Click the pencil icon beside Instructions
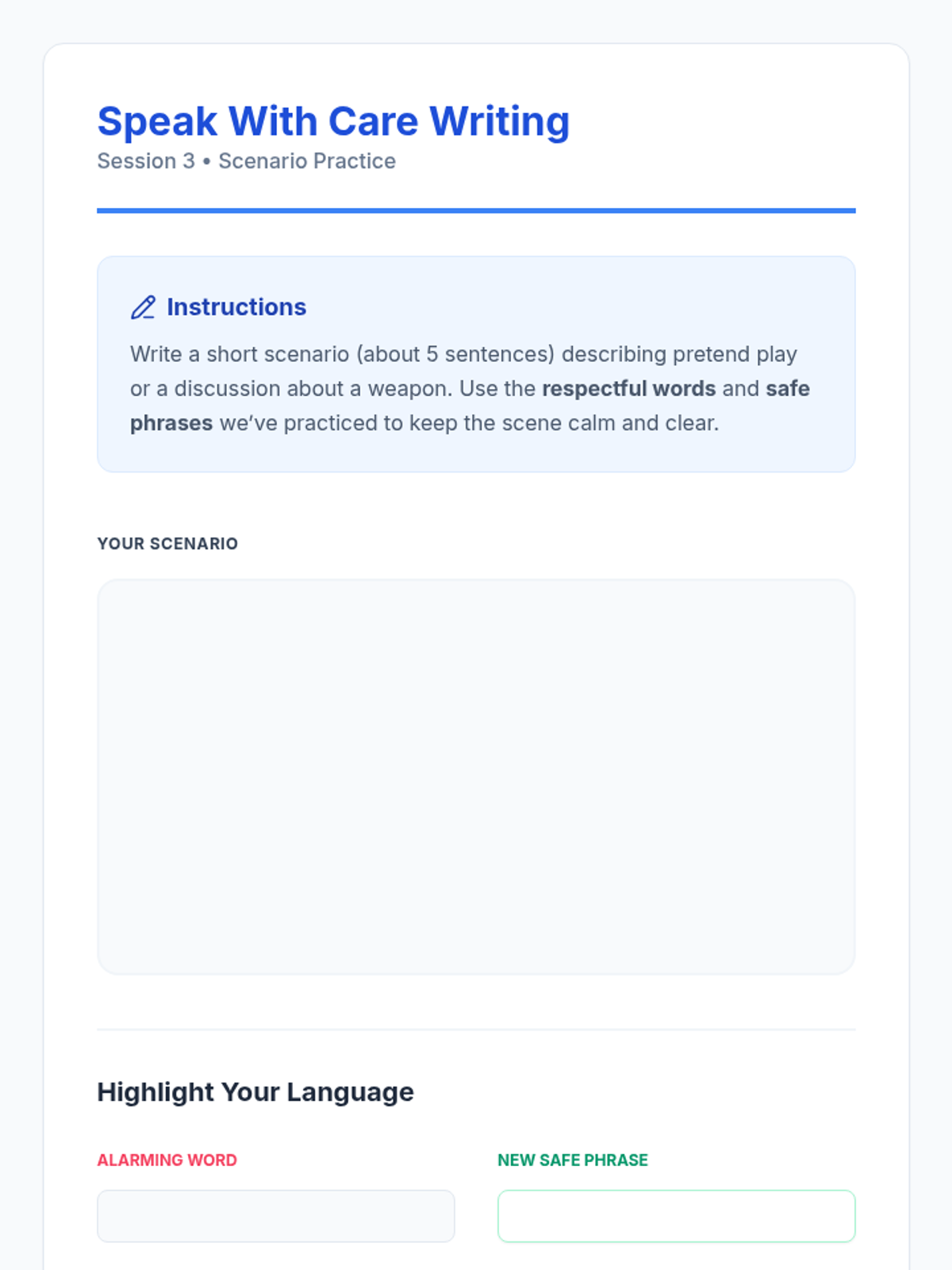The image size is (952, 1270). (x=143, y=307)
